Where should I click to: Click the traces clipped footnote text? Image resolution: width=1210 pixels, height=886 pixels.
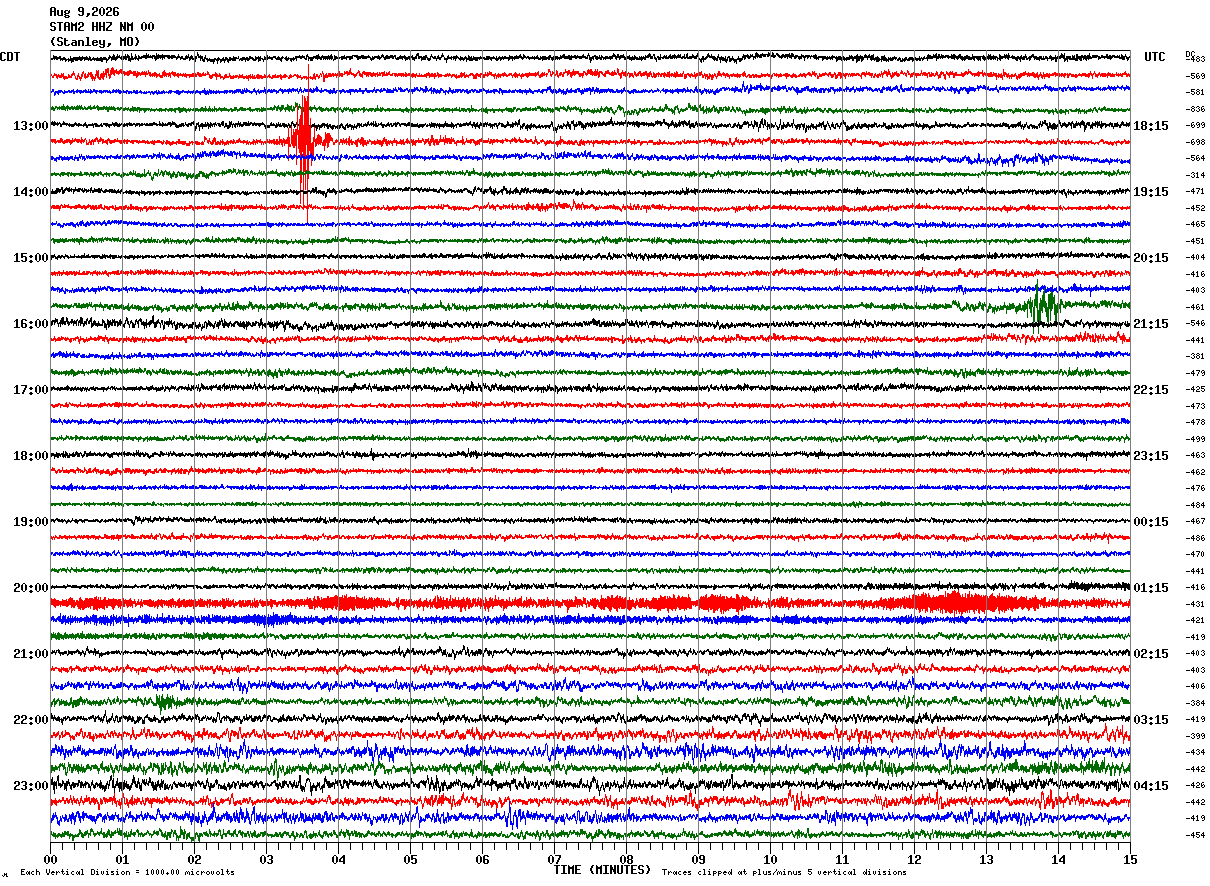[784, 872]
